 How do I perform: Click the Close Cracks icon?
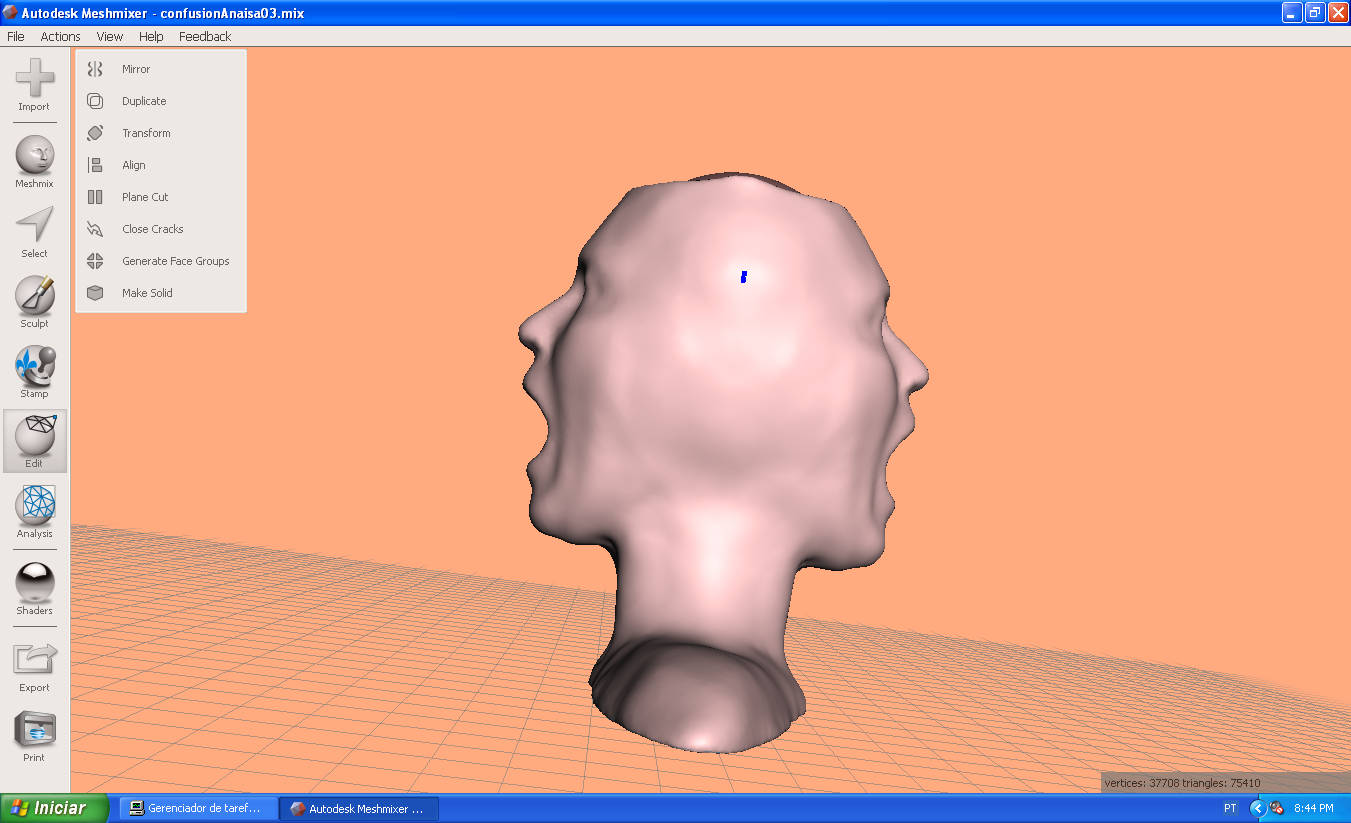pos(95,229)
